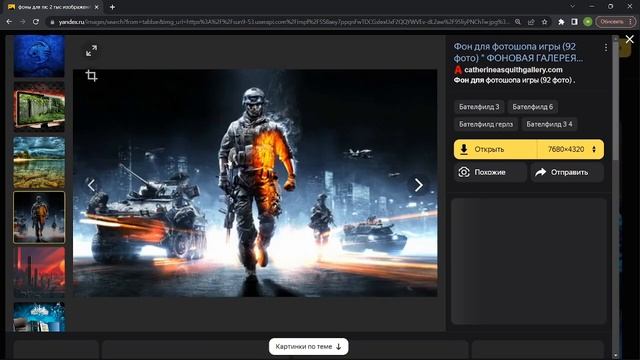This screenshot has width=640, height=360.
Task: Go to the previous image arrow
Action: click(x=91, y=185)
